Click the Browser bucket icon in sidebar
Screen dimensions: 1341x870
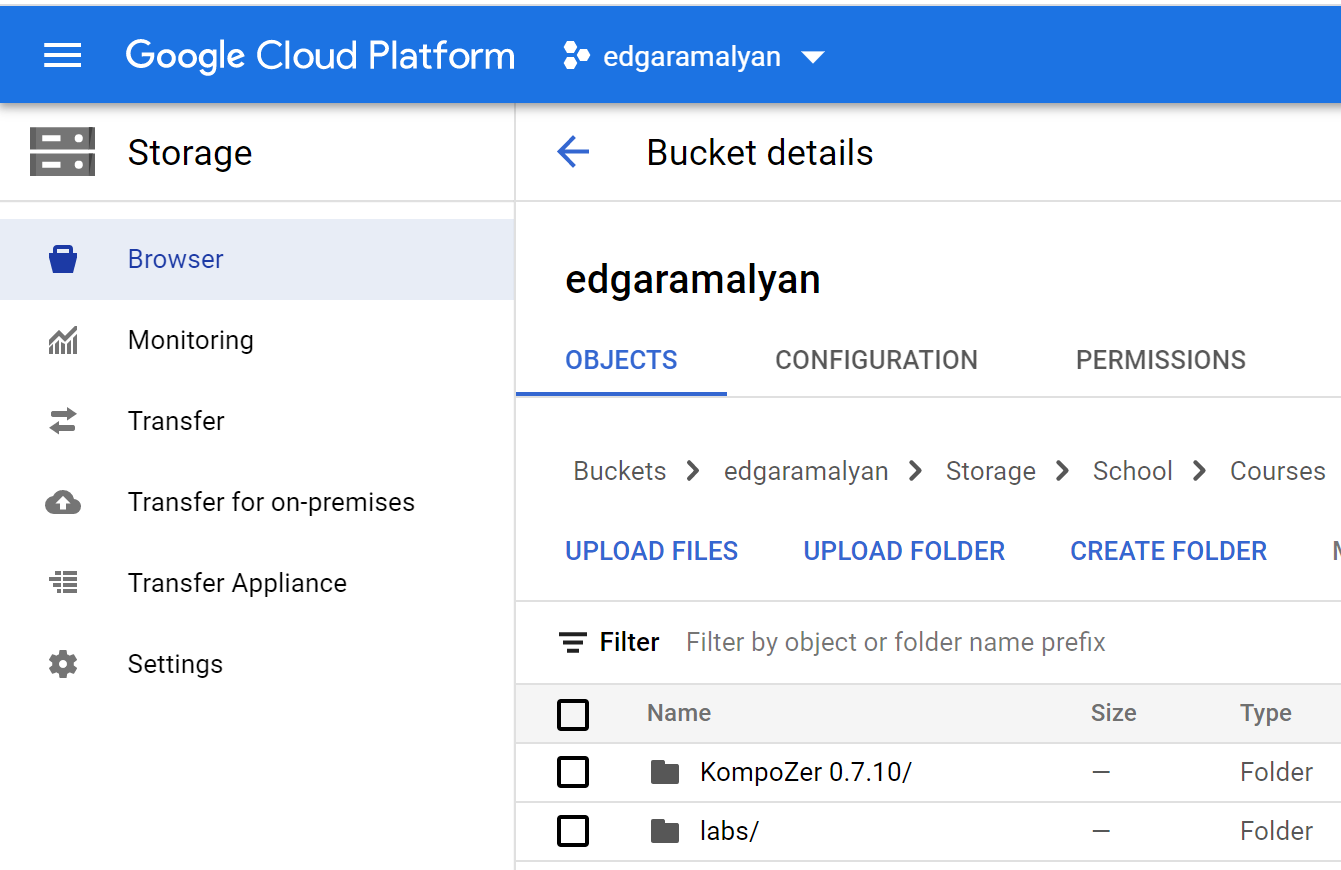click(x=63, y=259)
